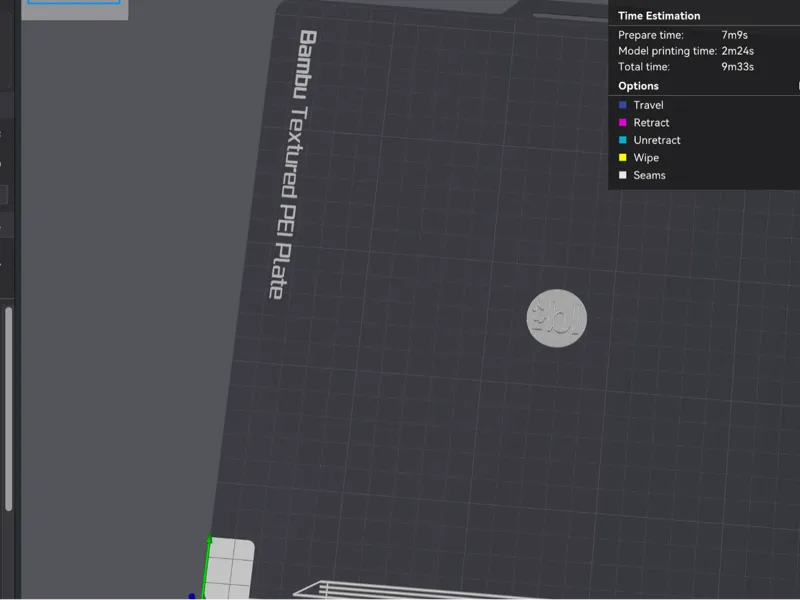Viewport: 800px width, 600px height.
Task: Toggle the magenta Retract color square
Action: point(622,122)
